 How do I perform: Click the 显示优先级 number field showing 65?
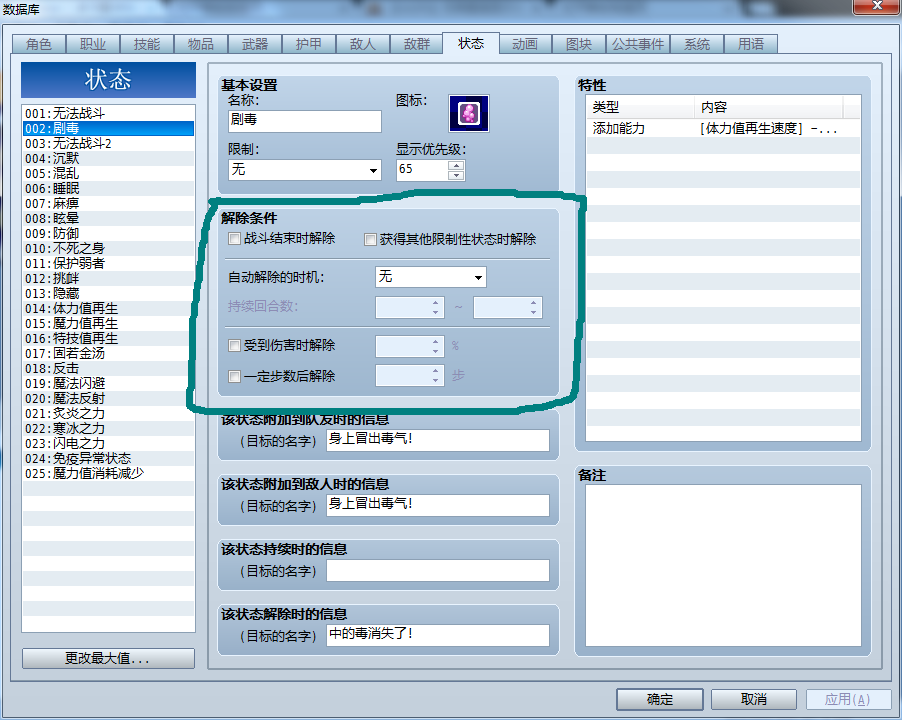[x=422, y=170]
